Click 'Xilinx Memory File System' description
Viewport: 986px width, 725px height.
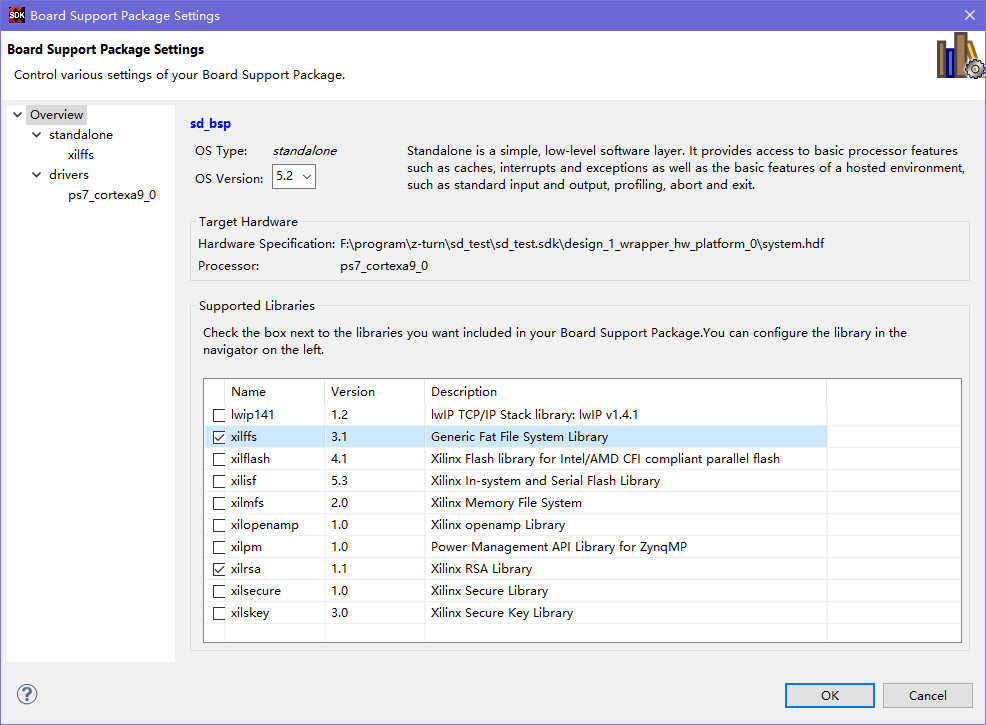pos(506,503)
